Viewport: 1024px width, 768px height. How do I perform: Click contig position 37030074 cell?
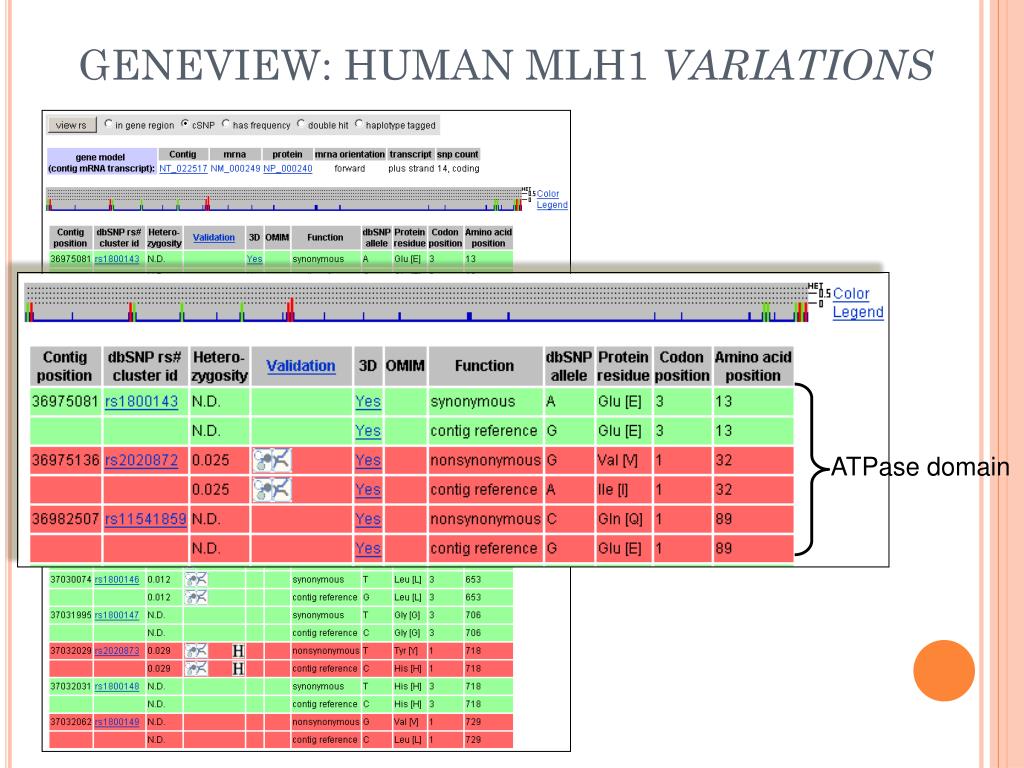71,580
